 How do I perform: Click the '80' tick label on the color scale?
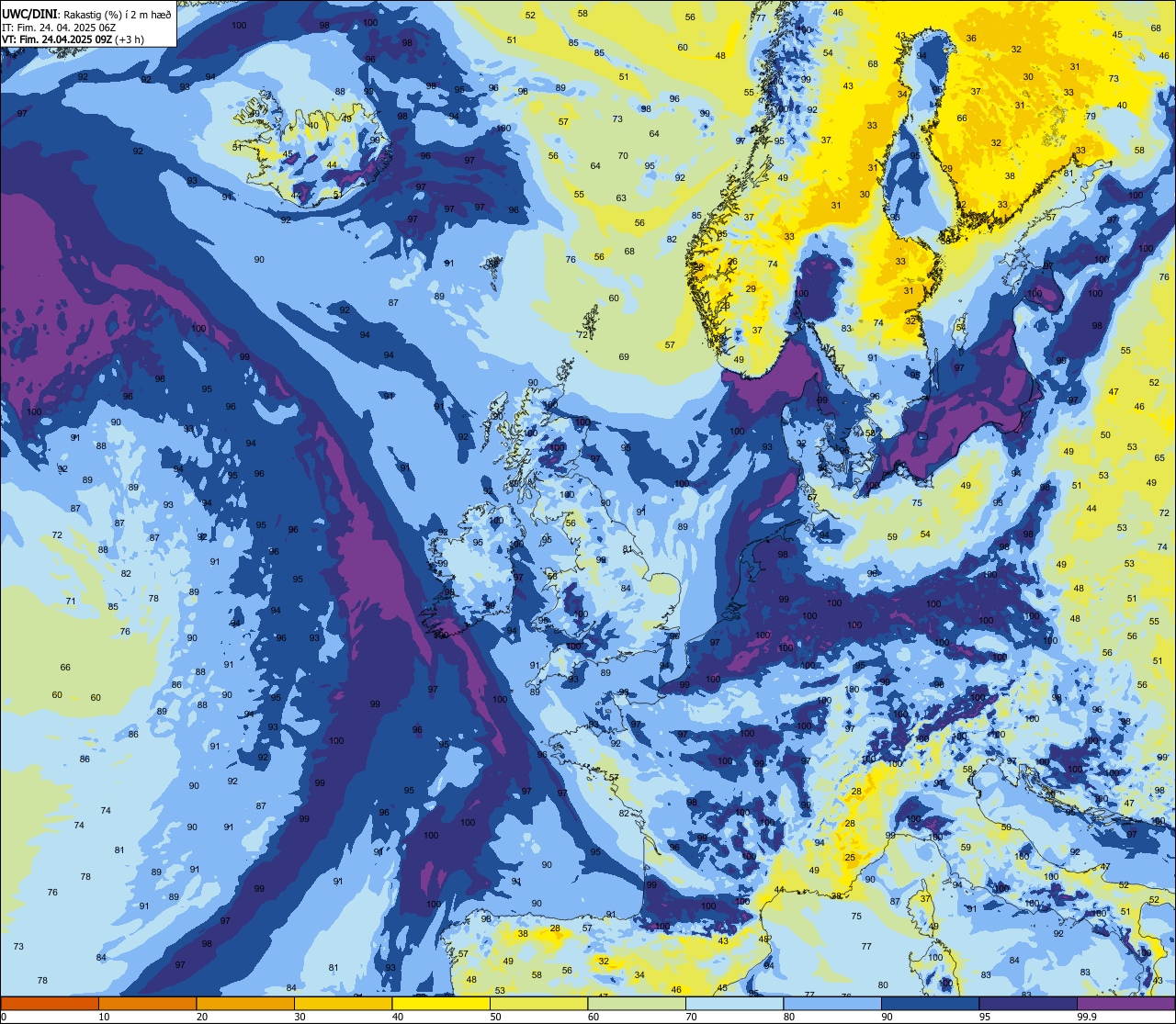pyautogui.click(x=789, y=1017)
